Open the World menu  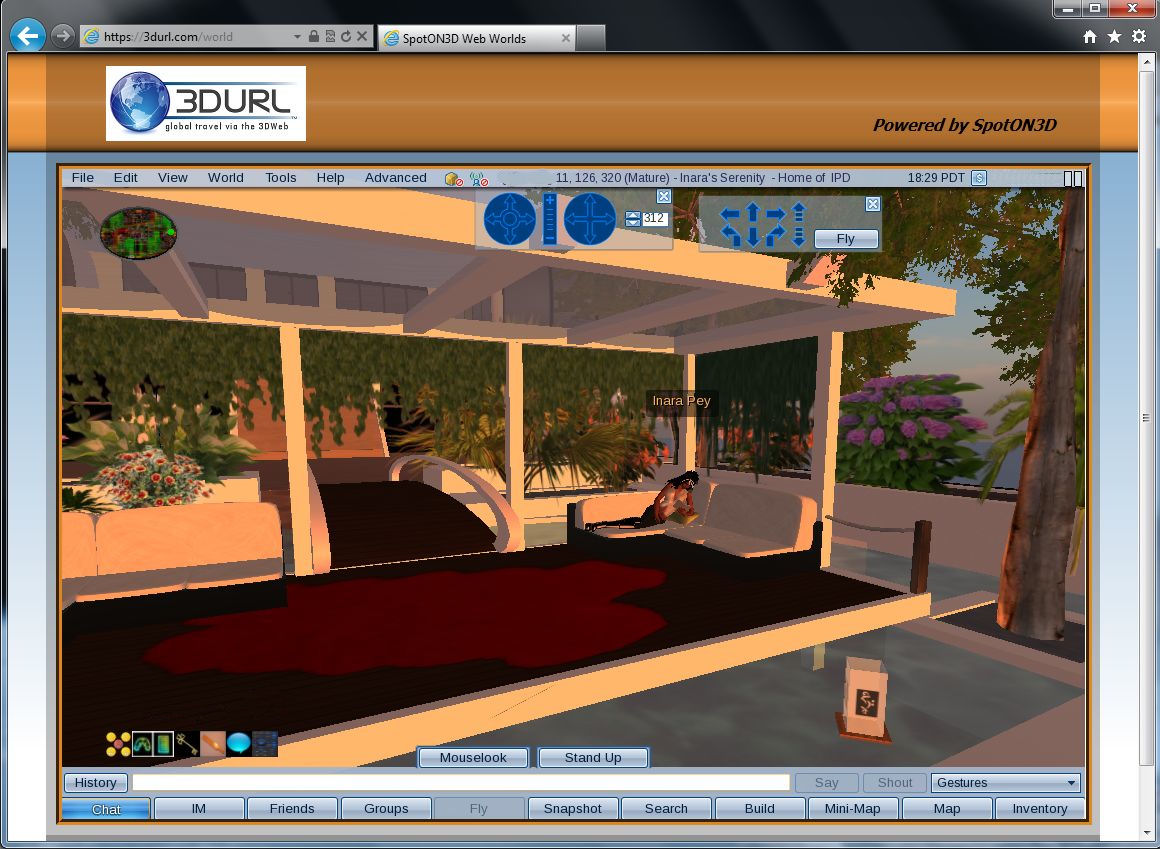[x=225, y=178]
